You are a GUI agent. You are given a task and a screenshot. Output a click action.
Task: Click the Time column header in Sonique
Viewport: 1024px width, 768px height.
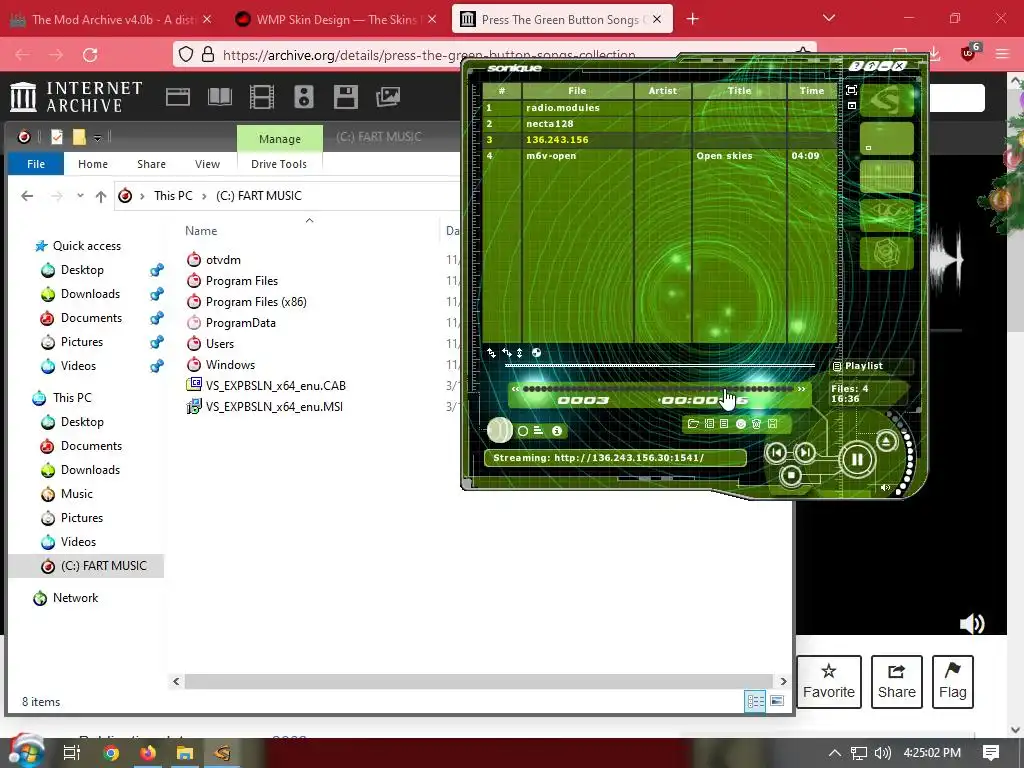(x=812, y=91)
